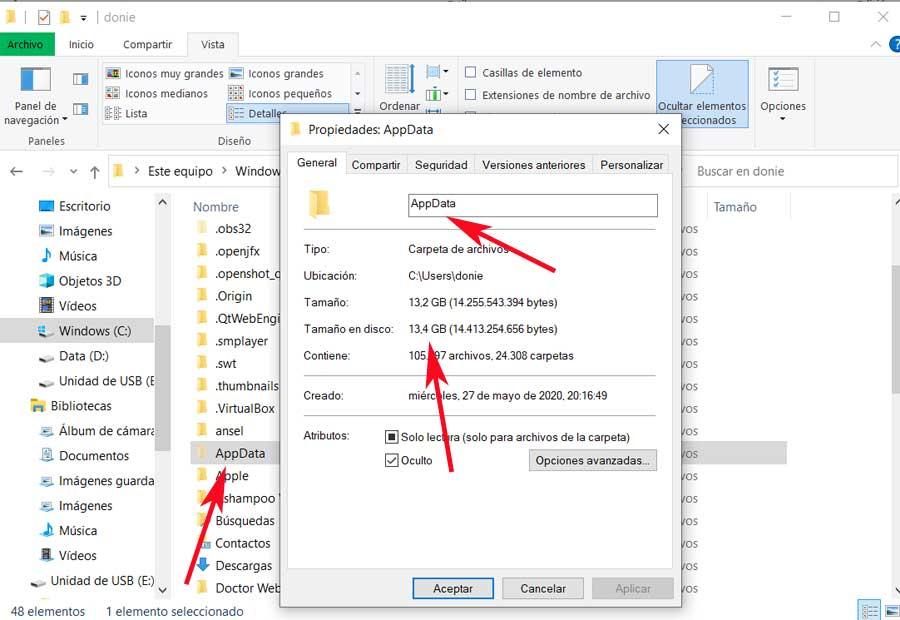Select Búsquedas folder
The image size is (900, 620).
point(245,521)
